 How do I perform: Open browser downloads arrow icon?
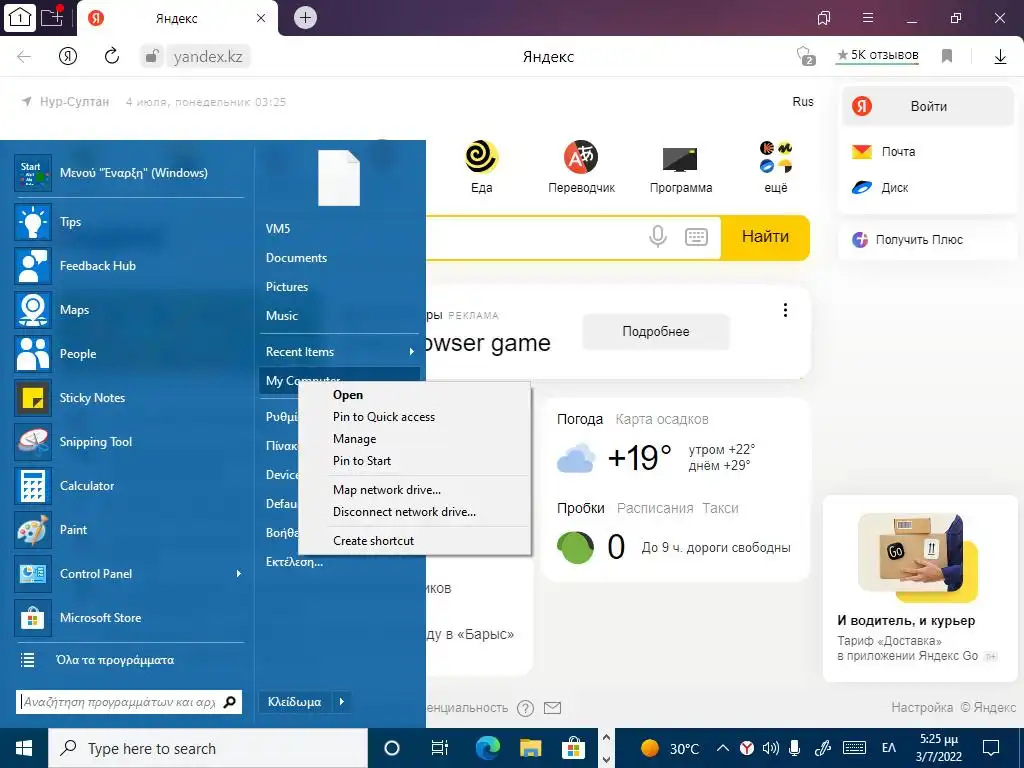tap(1000, 57)
